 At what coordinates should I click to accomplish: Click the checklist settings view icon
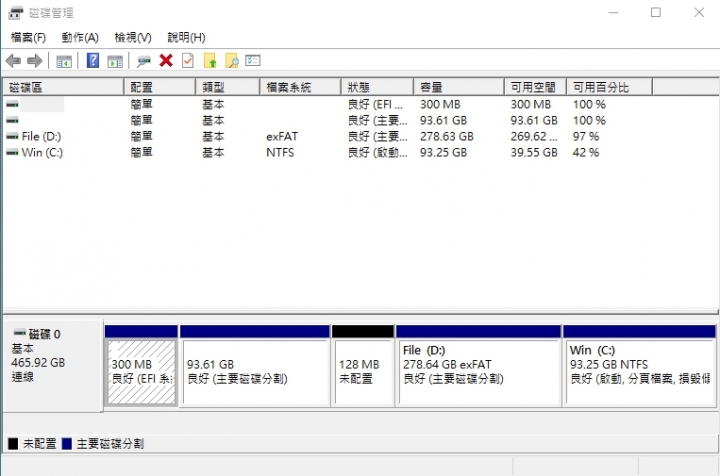click(253, 61)
